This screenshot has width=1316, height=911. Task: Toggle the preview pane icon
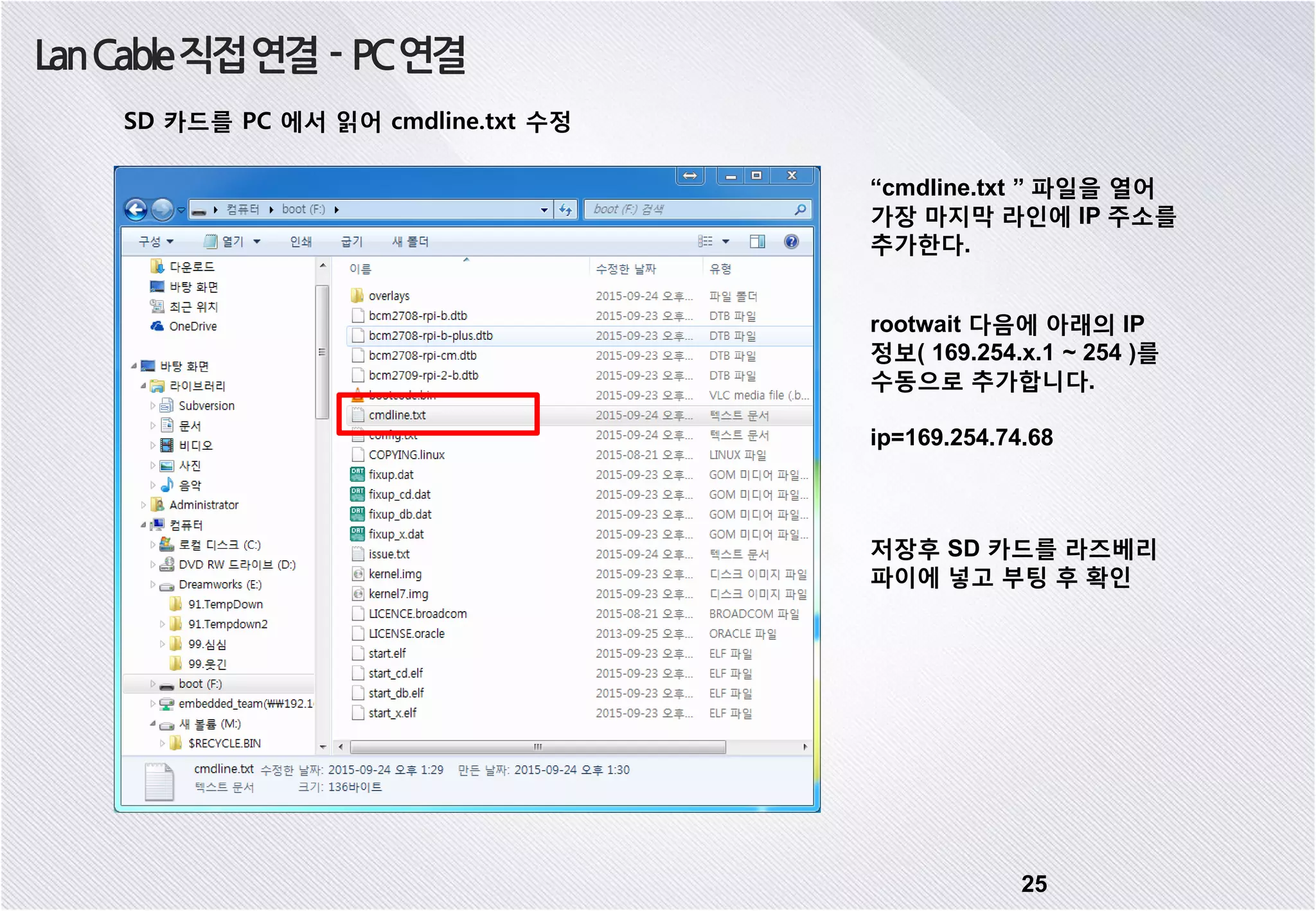tap(758, 242)
